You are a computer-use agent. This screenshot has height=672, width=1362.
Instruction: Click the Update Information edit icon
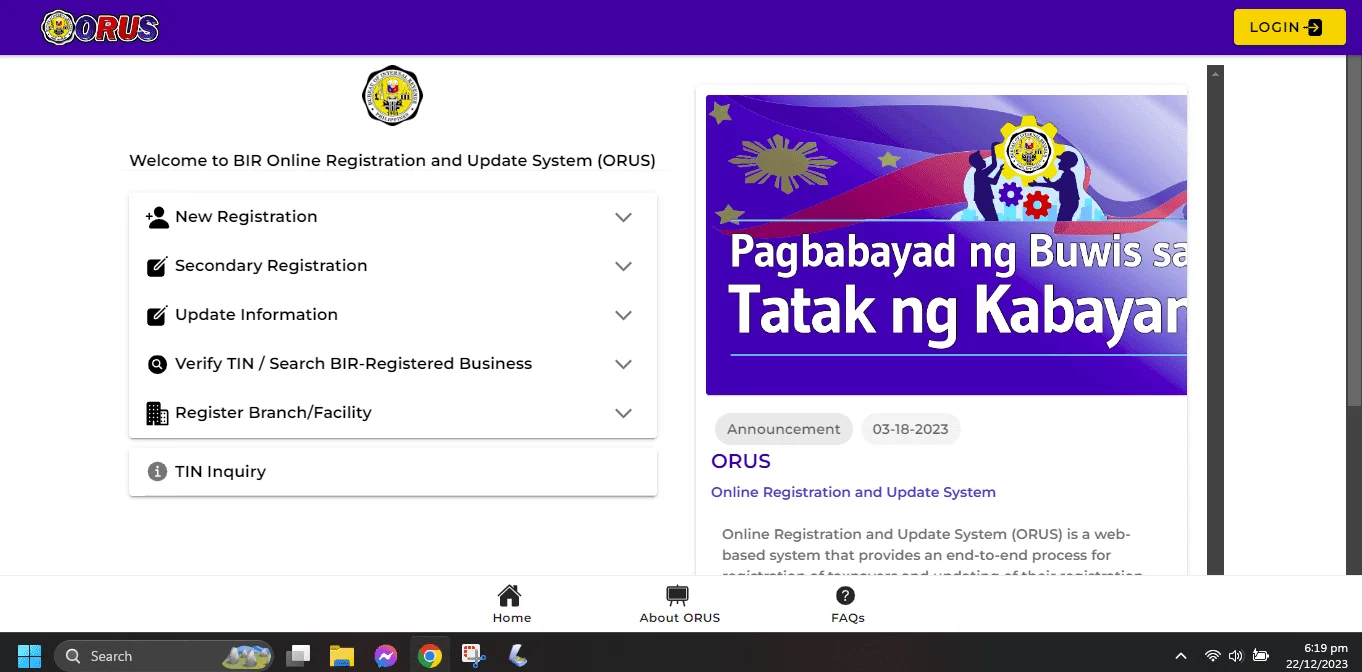157,315
